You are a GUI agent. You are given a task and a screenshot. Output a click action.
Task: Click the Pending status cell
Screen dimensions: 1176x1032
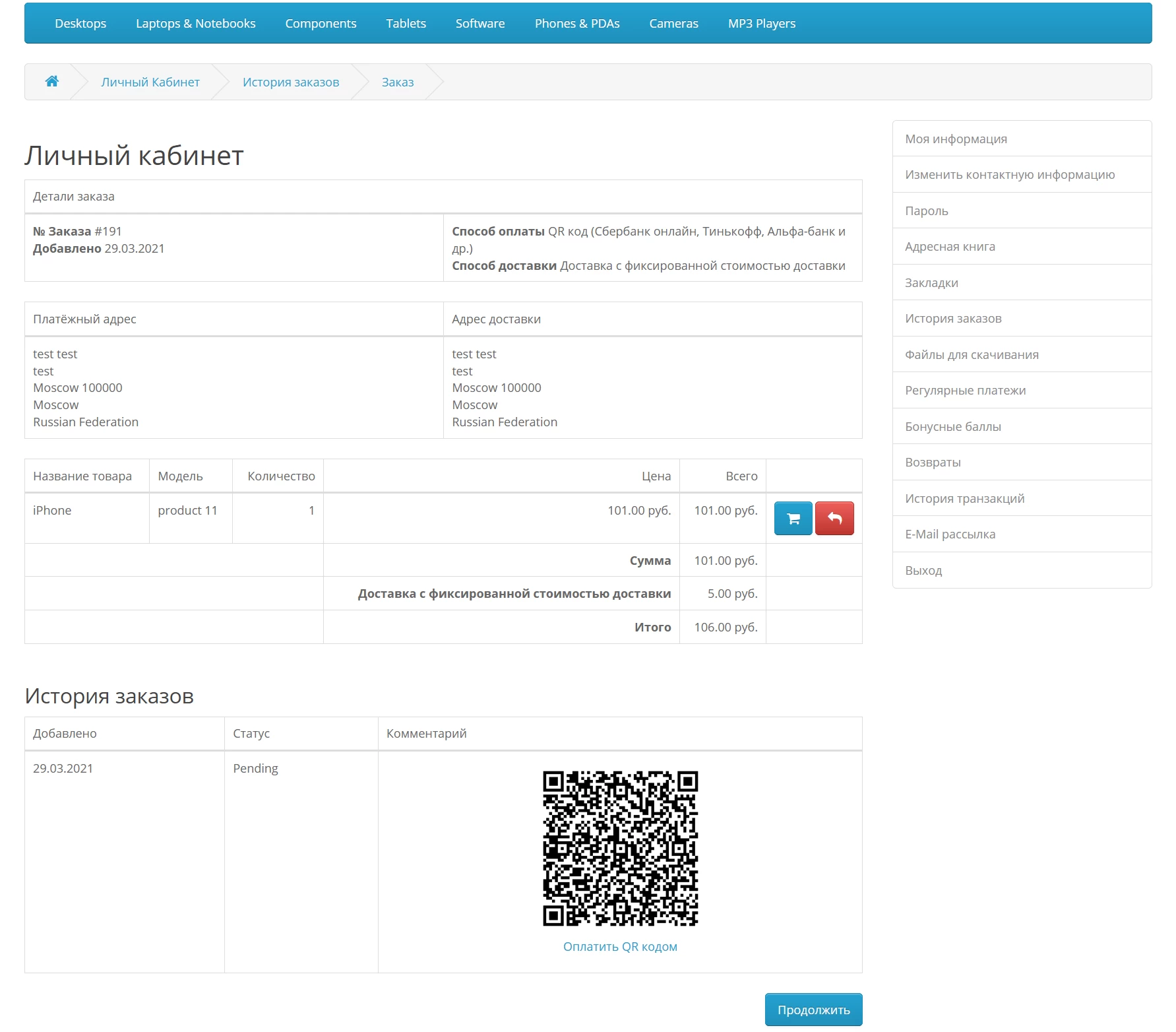301,862
